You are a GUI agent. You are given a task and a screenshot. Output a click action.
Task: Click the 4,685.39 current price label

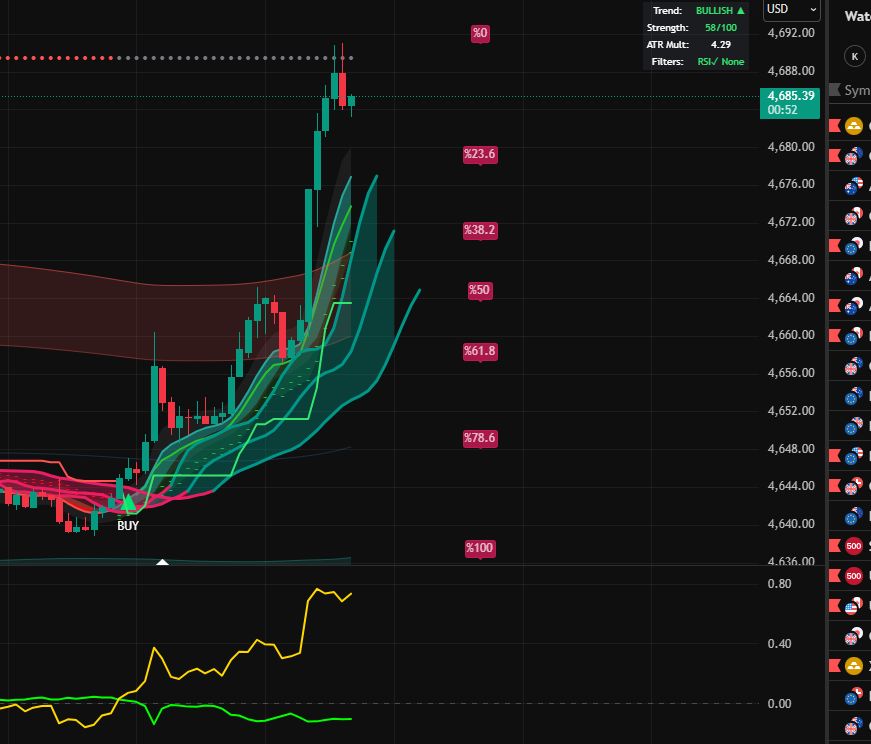[x=789, y=102]
